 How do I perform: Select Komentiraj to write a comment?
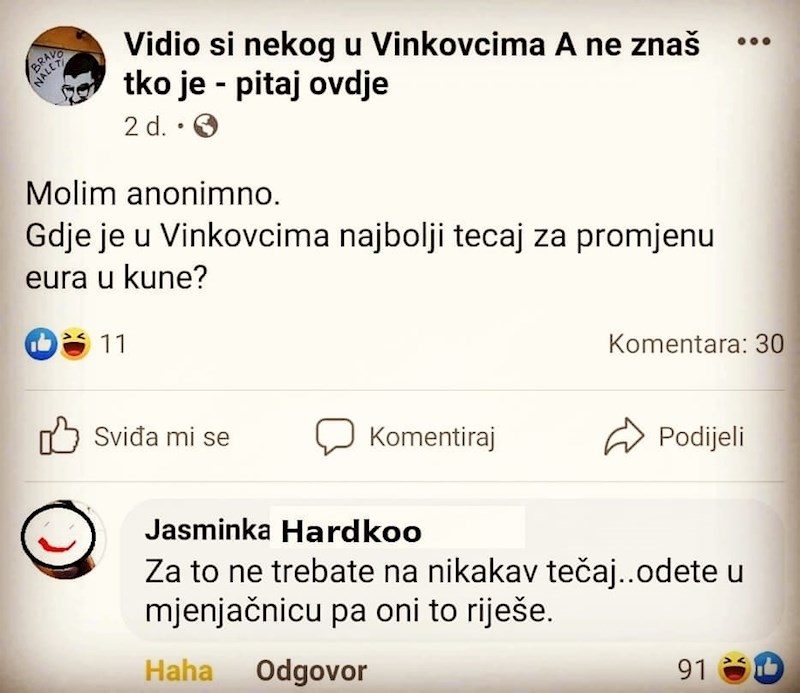[405, 437]
